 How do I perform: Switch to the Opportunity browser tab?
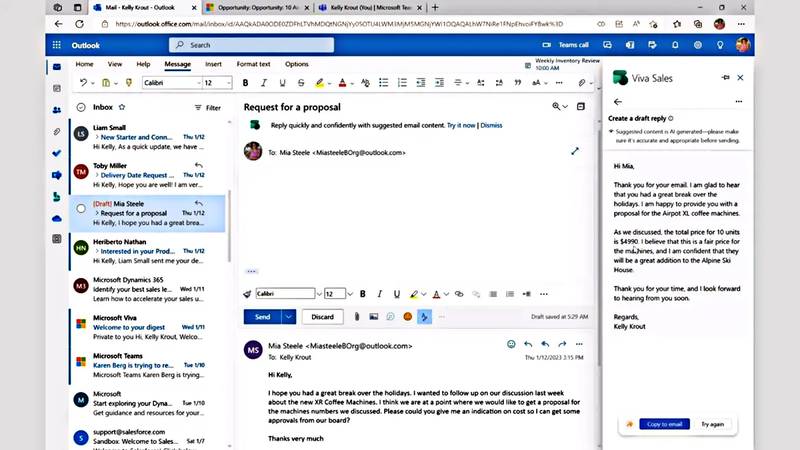tap(258, 8)
